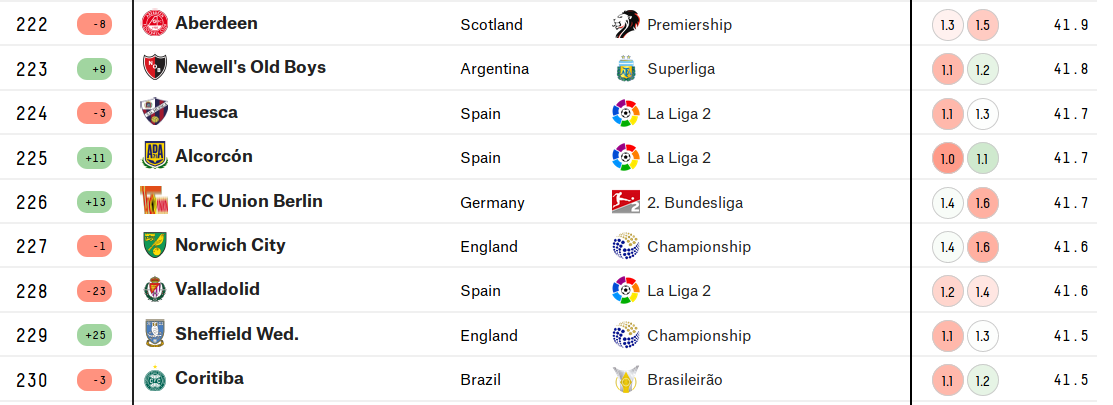1113x405 pixels.
Task: Click the Coritiba green crest icon
Action: (x=155, y=379)
